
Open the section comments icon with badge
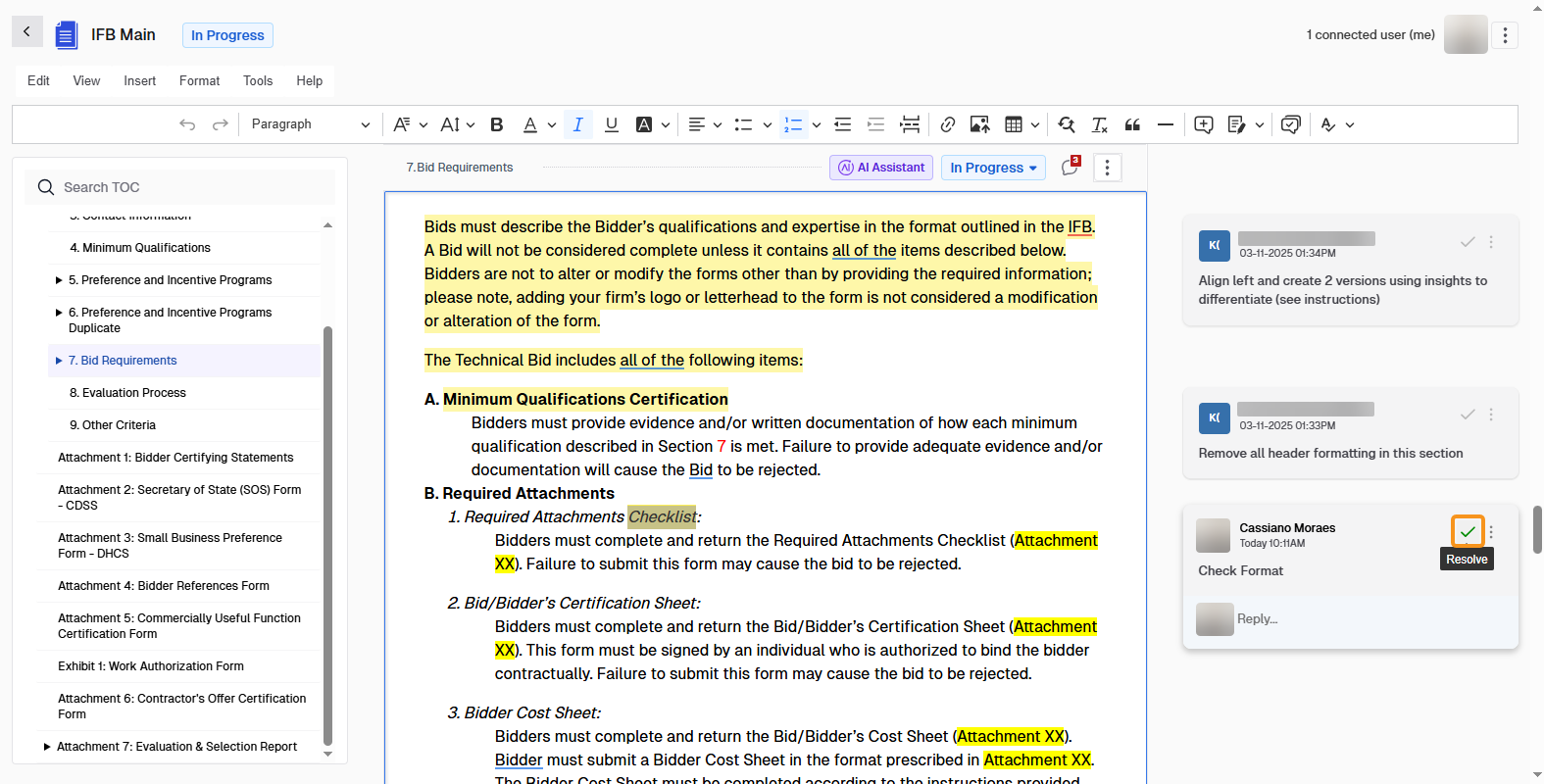coord(1071,168)
